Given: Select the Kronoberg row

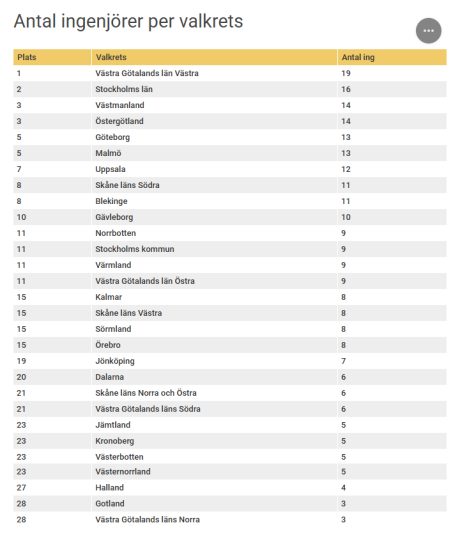Looking at the screenshot, I should coord(230,441).
